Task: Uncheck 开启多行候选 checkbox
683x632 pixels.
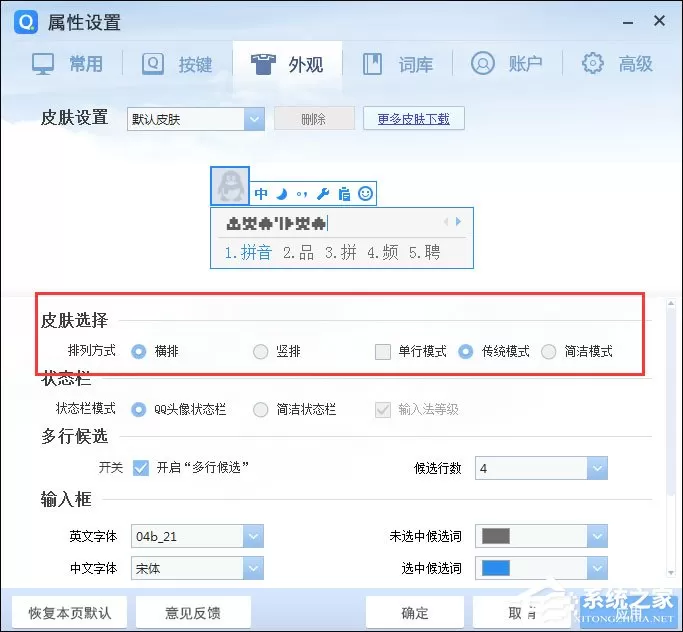Action: (x=141, y=468)
